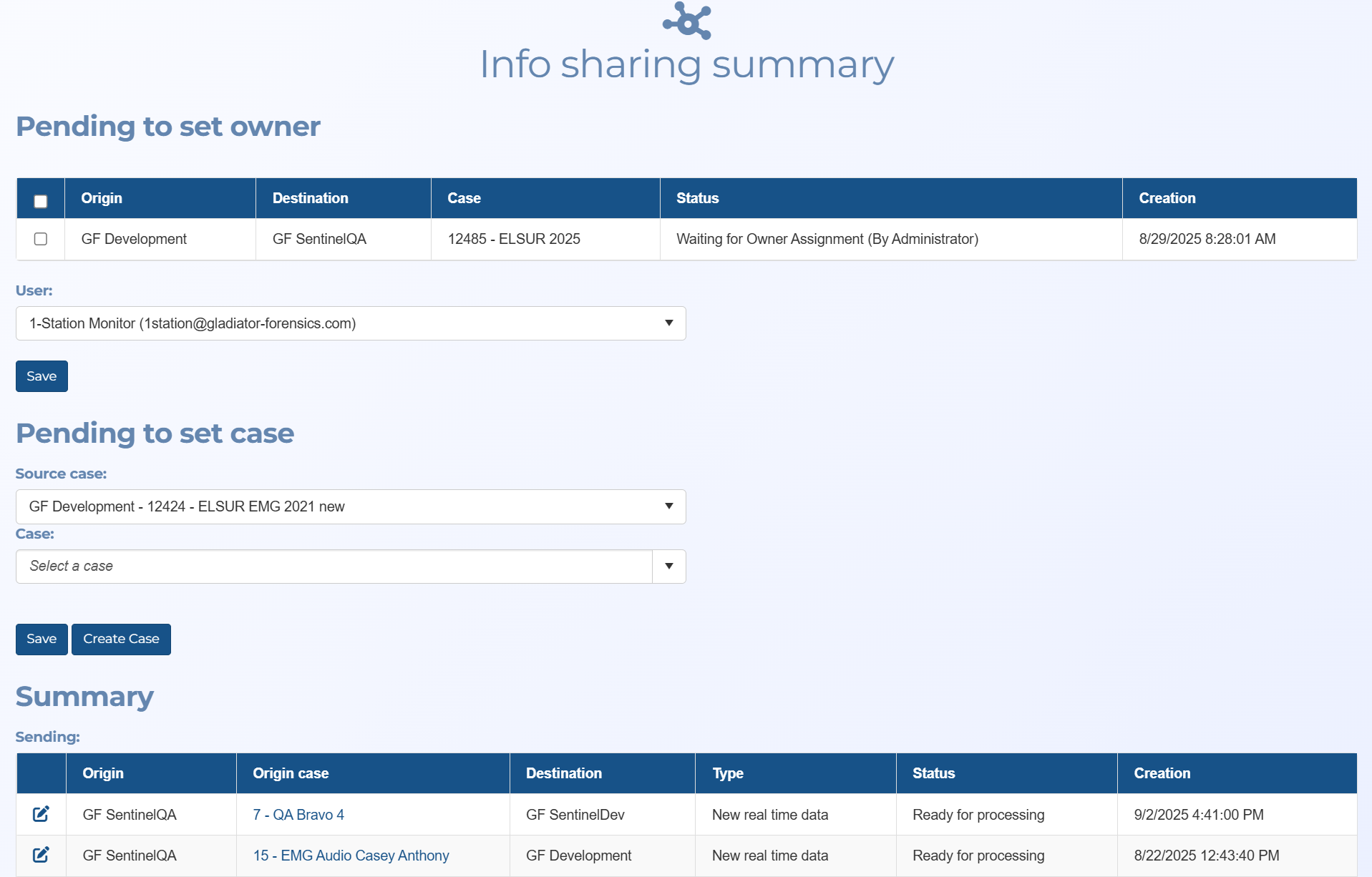The image size is (1372, 877).
Task: Open the User dropdown
Action: coord(351,323)
